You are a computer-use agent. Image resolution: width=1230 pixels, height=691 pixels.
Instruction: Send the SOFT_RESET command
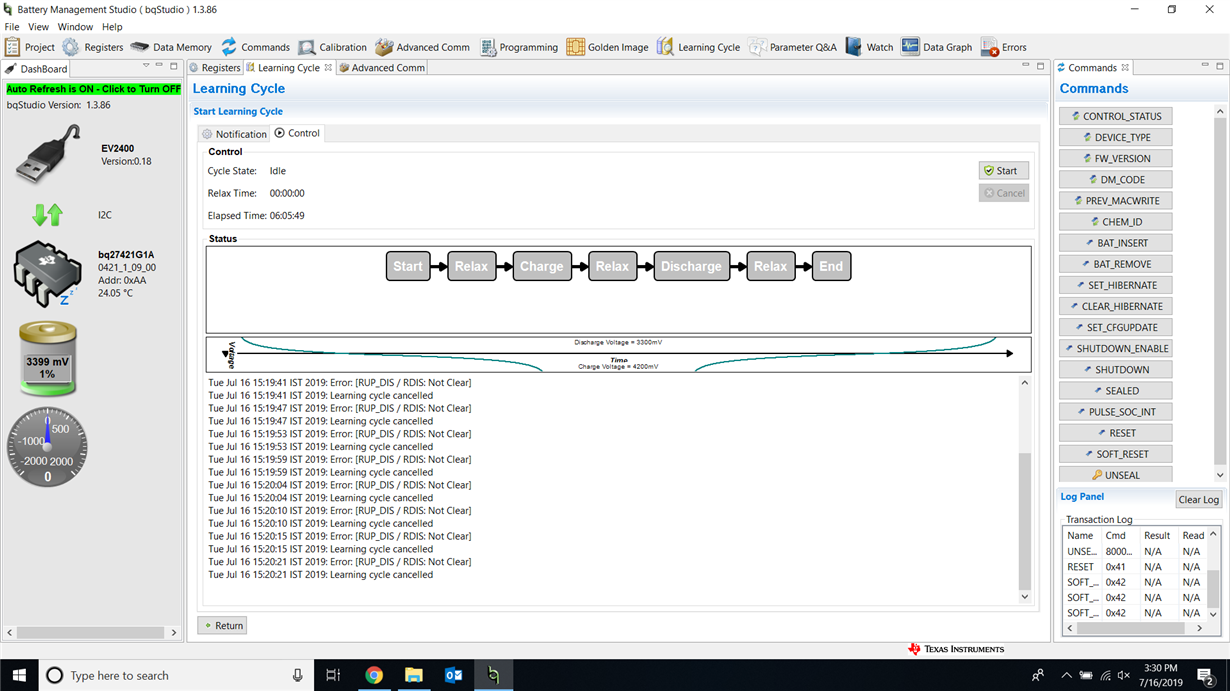coord(1116,454)
